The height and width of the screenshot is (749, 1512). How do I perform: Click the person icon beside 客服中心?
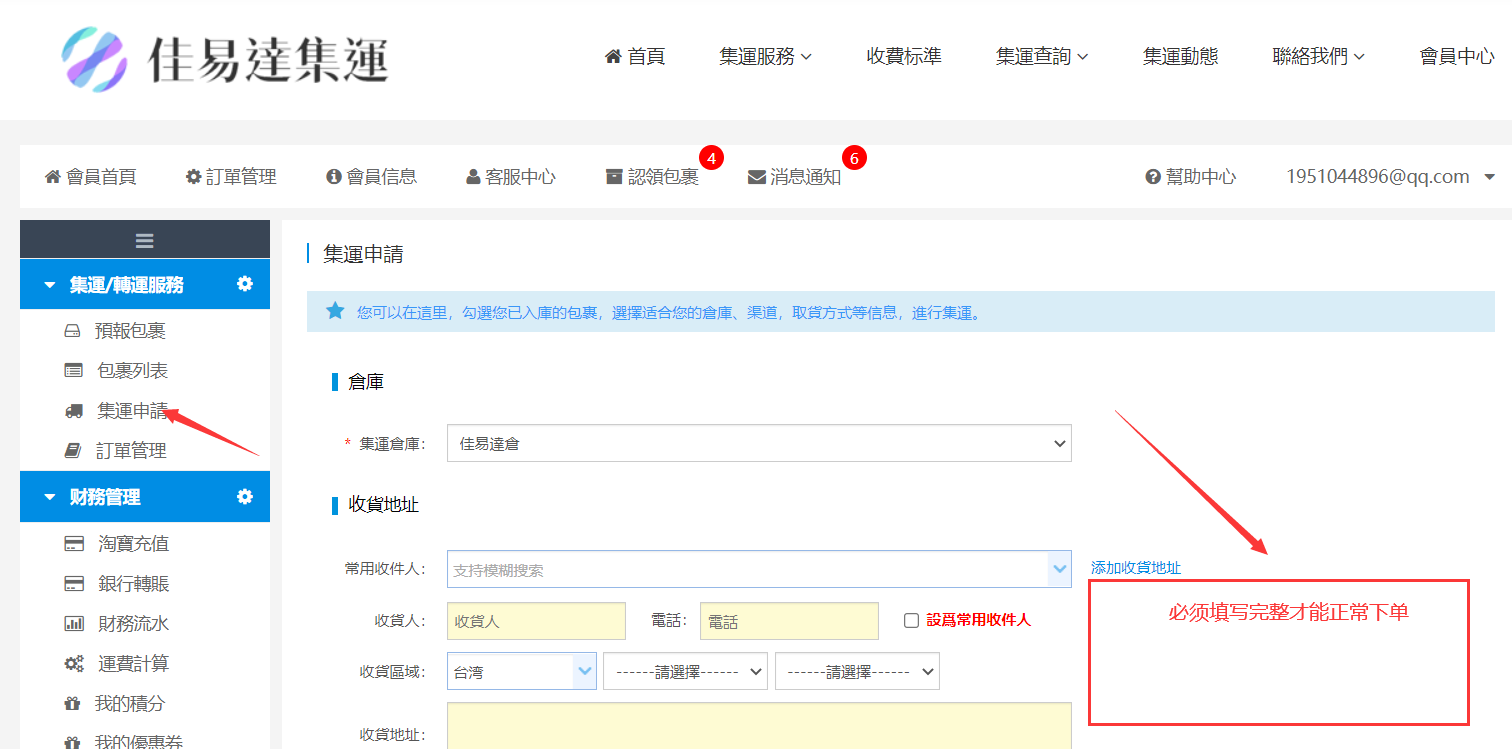[473, 177]
